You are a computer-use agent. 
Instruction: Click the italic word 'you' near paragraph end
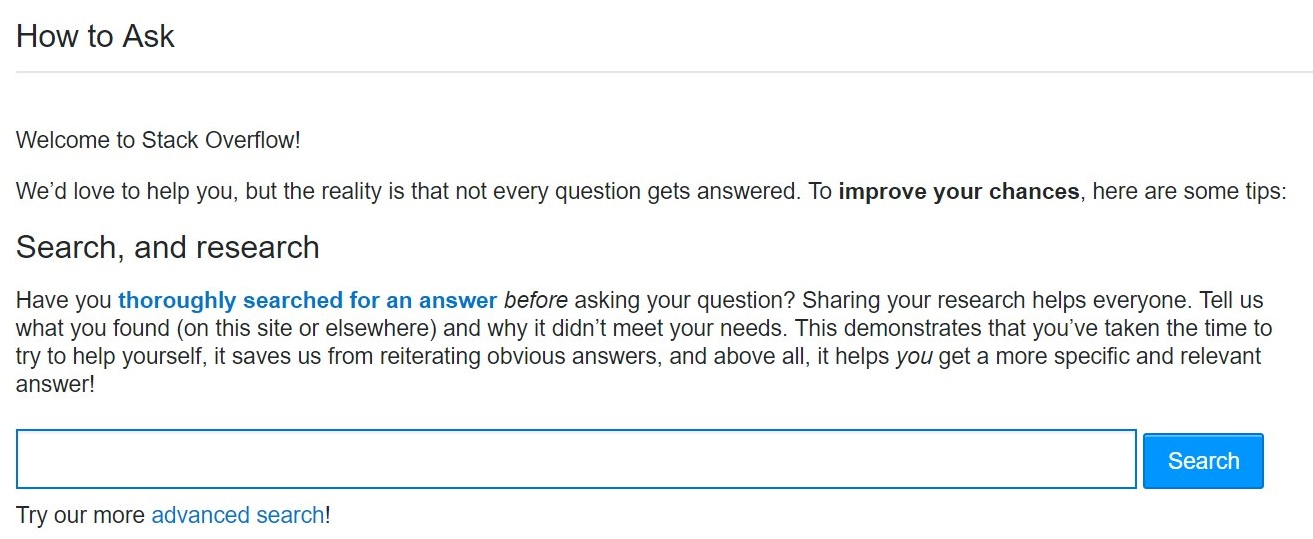[913, 356]
